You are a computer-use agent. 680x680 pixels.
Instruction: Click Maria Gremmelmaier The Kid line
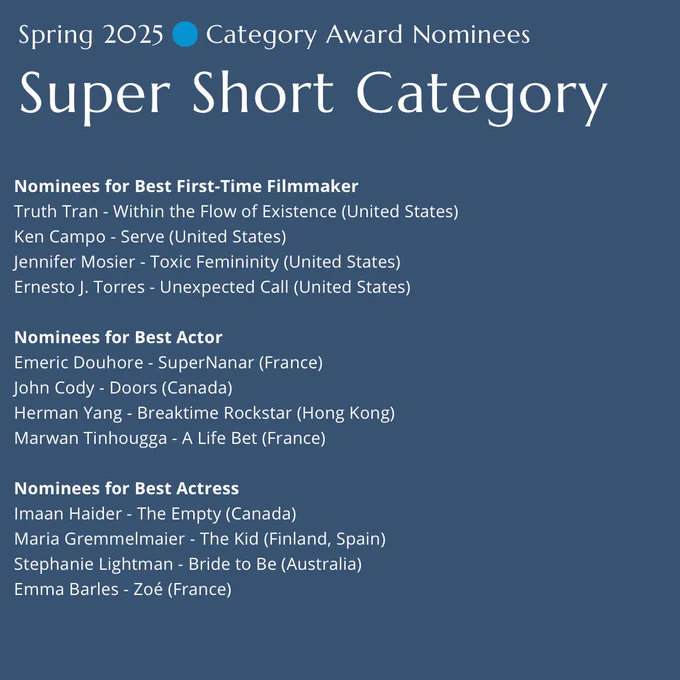tap(200, 539)
